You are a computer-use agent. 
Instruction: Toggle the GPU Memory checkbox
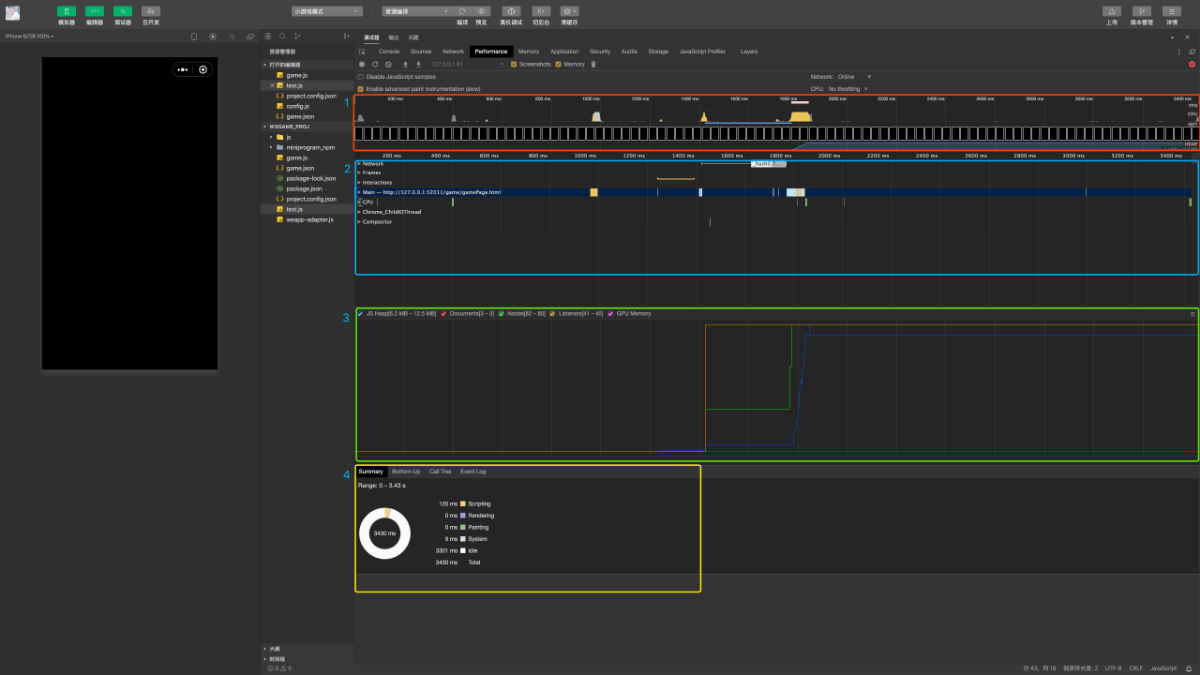(611, 313)
